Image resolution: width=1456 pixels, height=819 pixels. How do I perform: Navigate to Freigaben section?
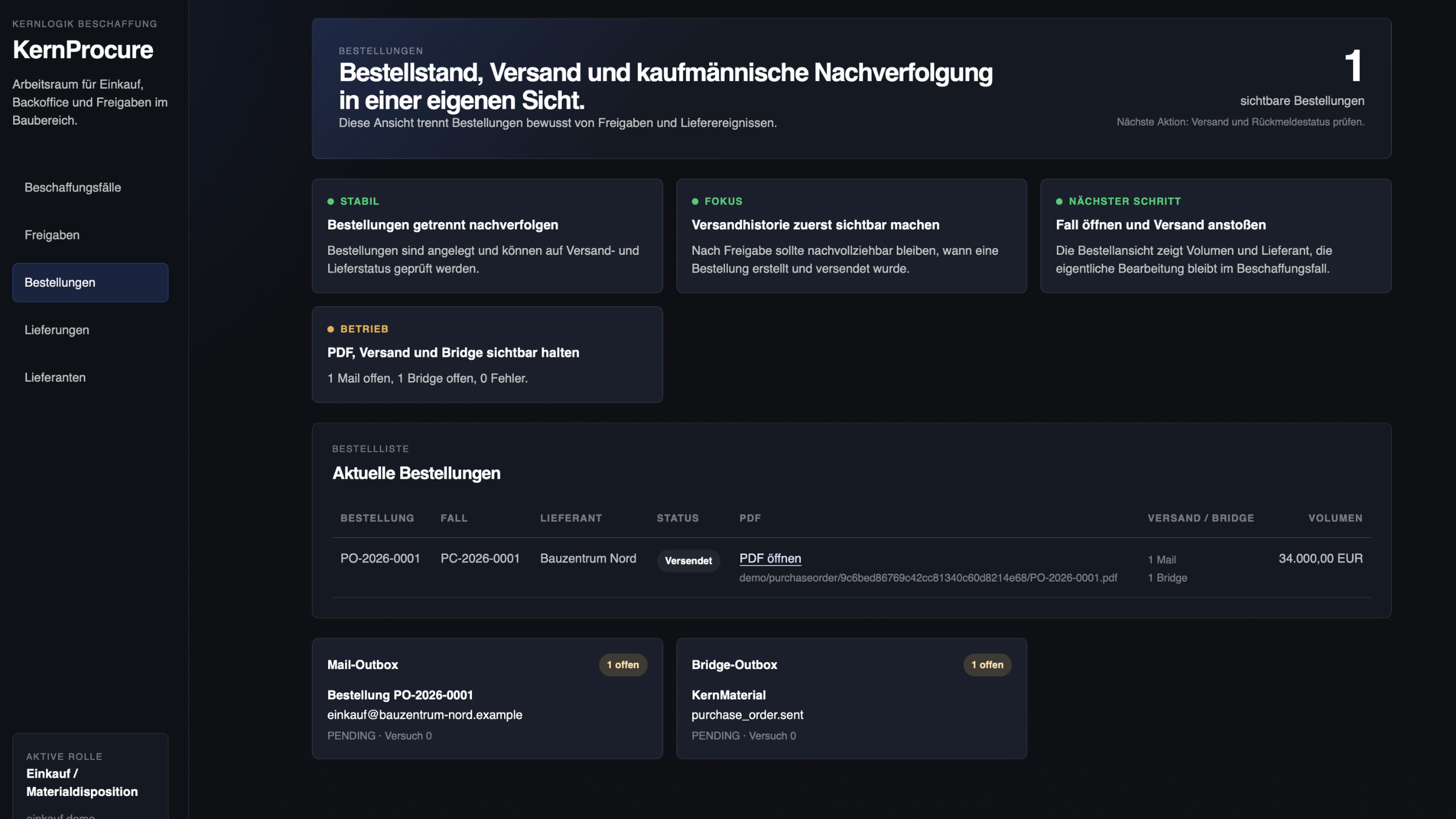pos(52,235)
